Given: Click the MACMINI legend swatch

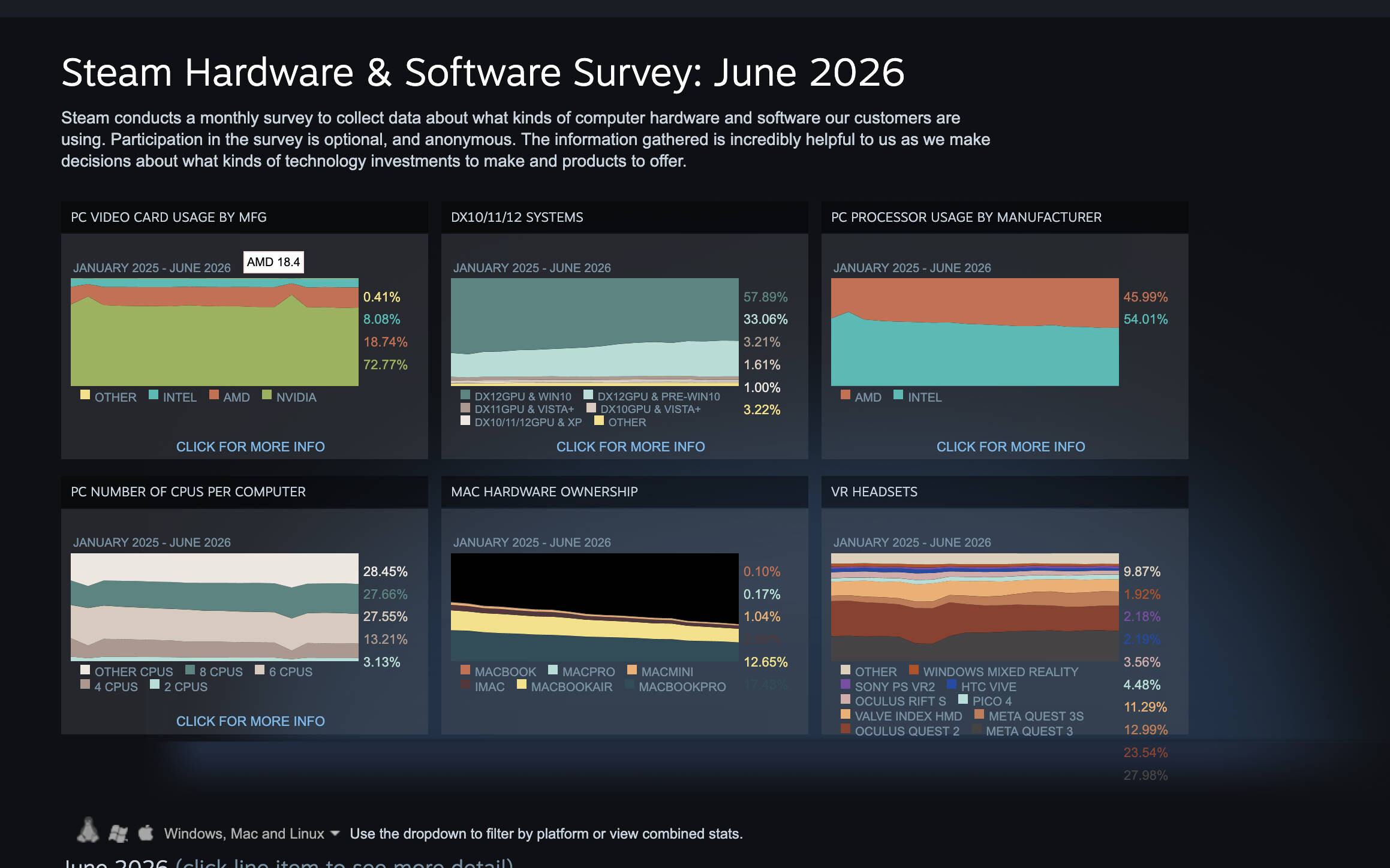Looking at the screenshot, I should tap(632, 670).
